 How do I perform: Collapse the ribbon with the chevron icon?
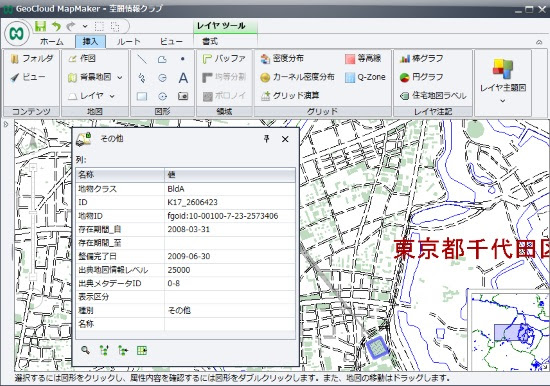539,42
